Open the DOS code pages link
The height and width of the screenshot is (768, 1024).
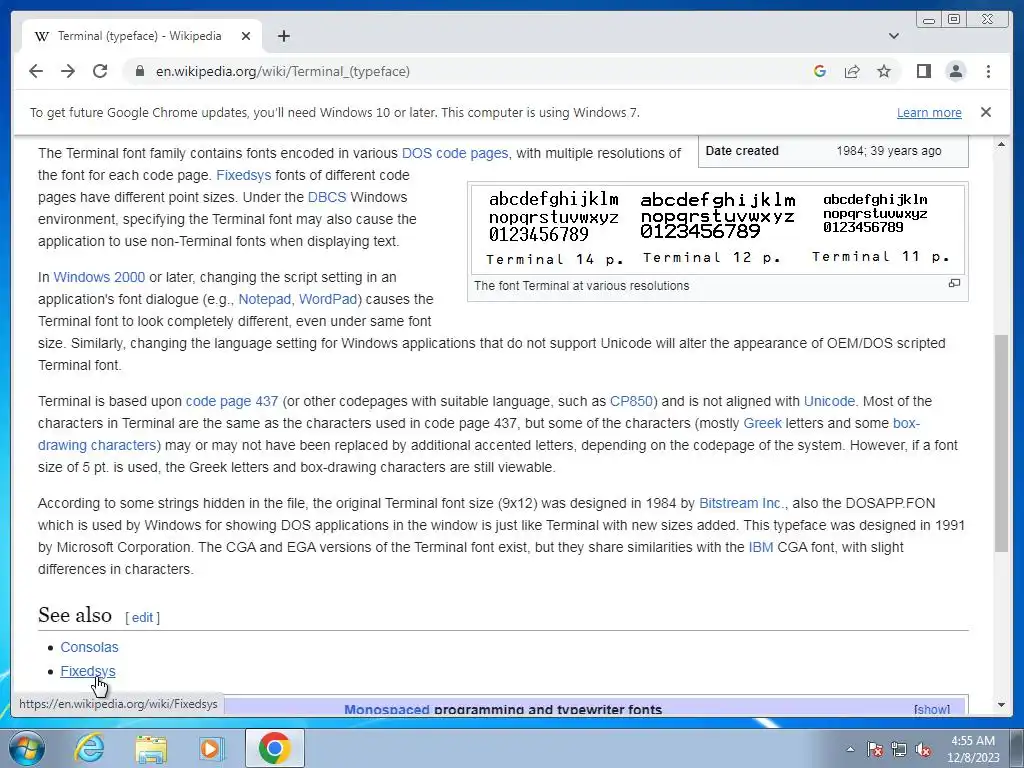click(455, 153)
